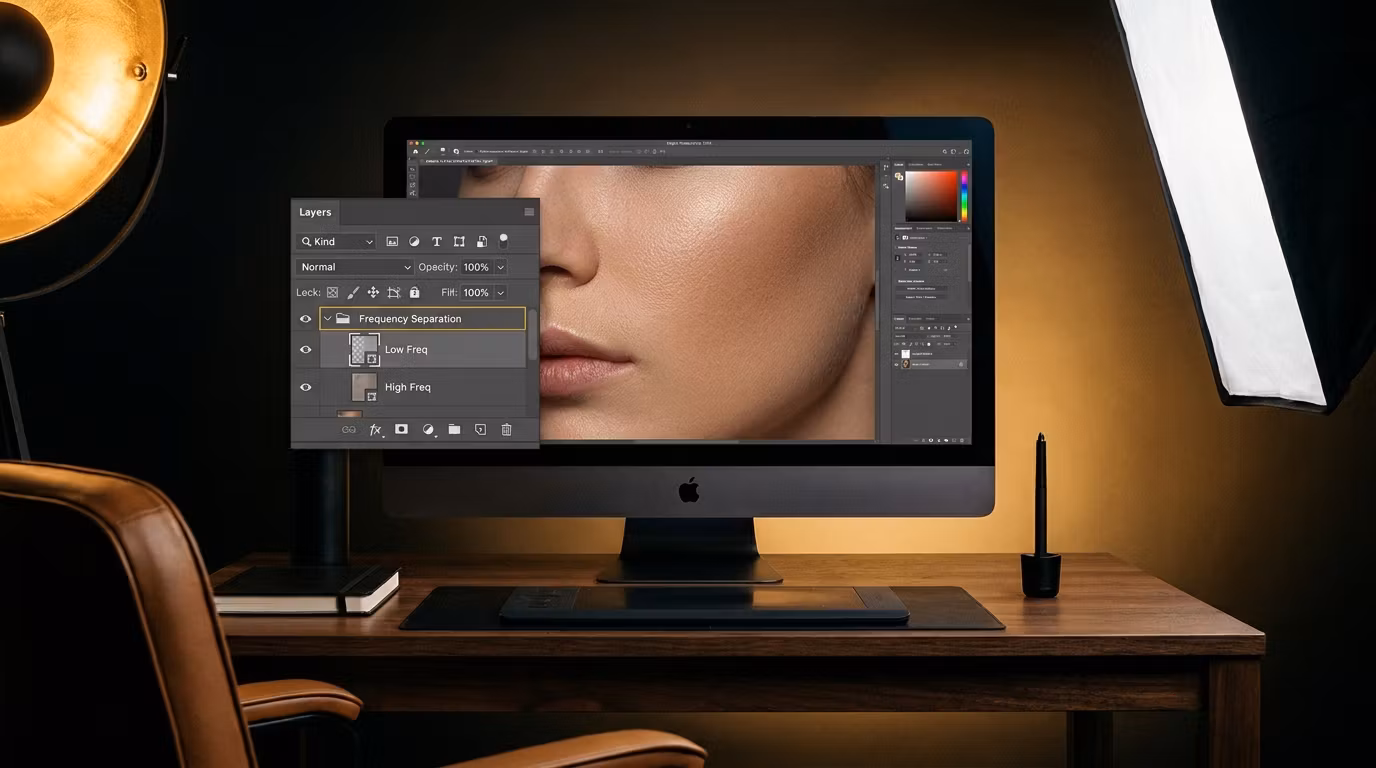Open Layers panel hamburger menu
This screenshot has width=1376, height=768.
[x=529, y=212]
